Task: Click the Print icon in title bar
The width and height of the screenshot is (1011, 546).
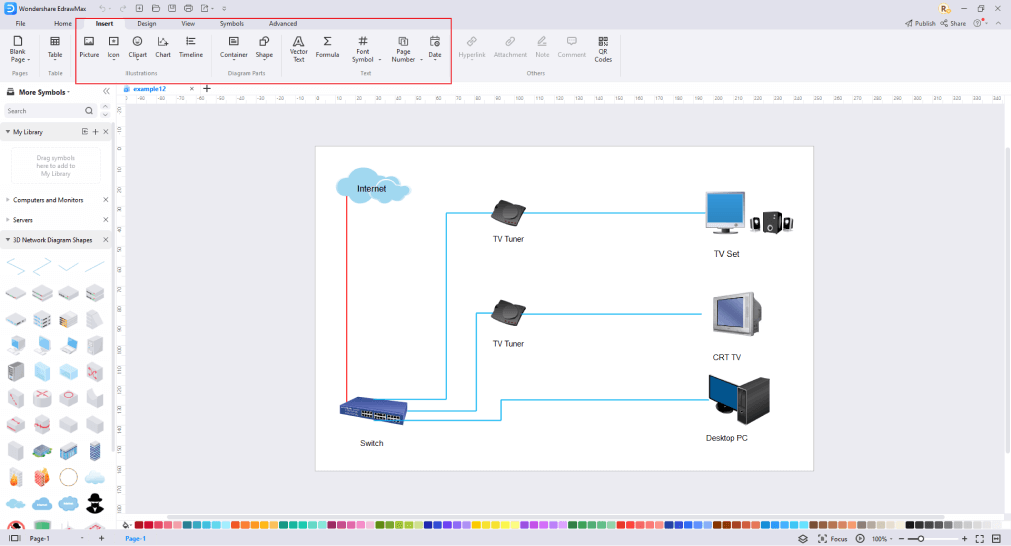Action: [x=188, y=8]
